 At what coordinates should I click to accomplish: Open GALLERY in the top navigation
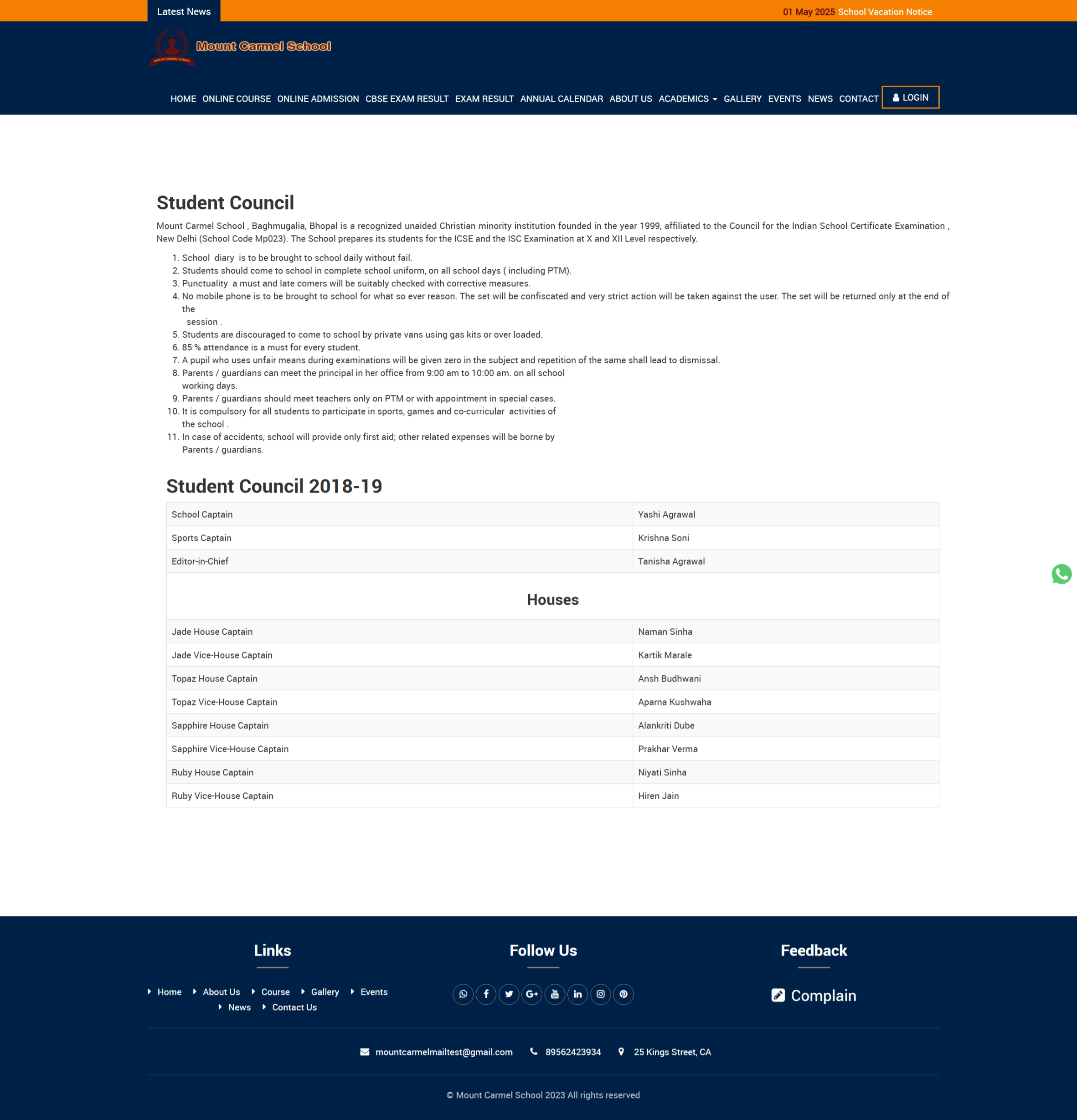click(x=742, y=99)
